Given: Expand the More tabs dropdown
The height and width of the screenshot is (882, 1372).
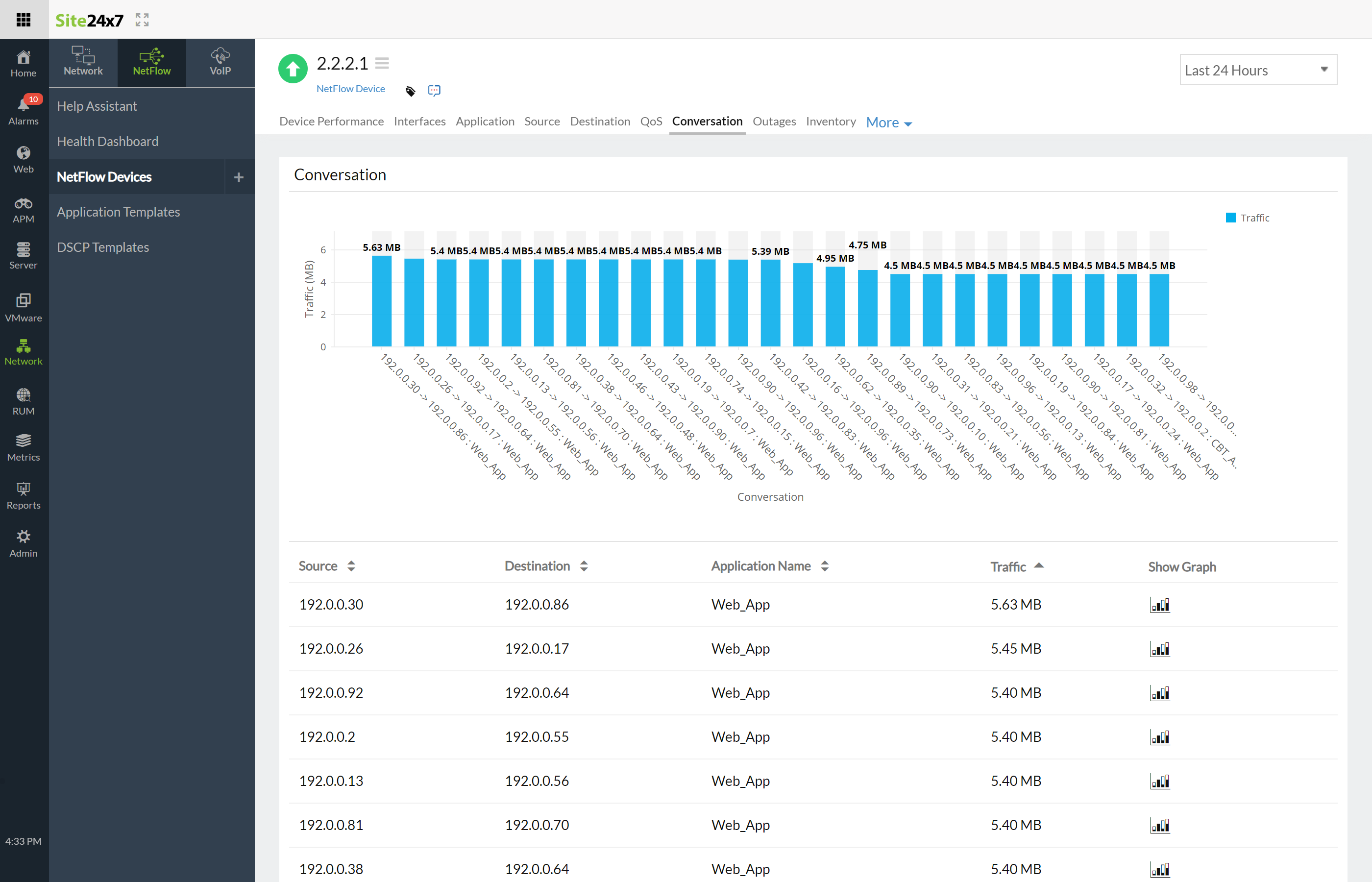Looking at the screenshot, I should [888, 122].
